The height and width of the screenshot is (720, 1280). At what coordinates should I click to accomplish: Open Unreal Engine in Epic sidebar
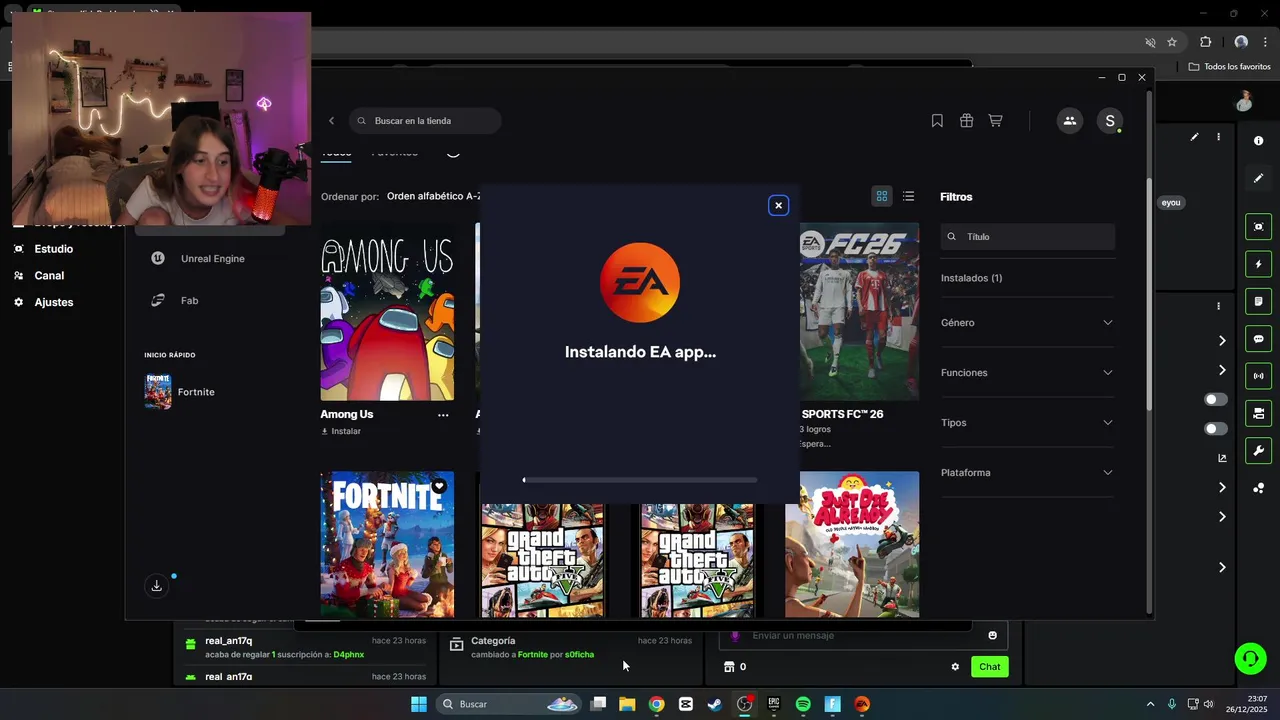[x=211, y=258]
